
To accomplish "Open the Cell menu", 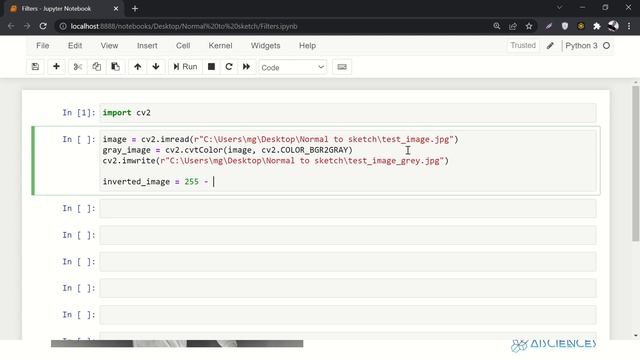I will click(x=183, y=46).
